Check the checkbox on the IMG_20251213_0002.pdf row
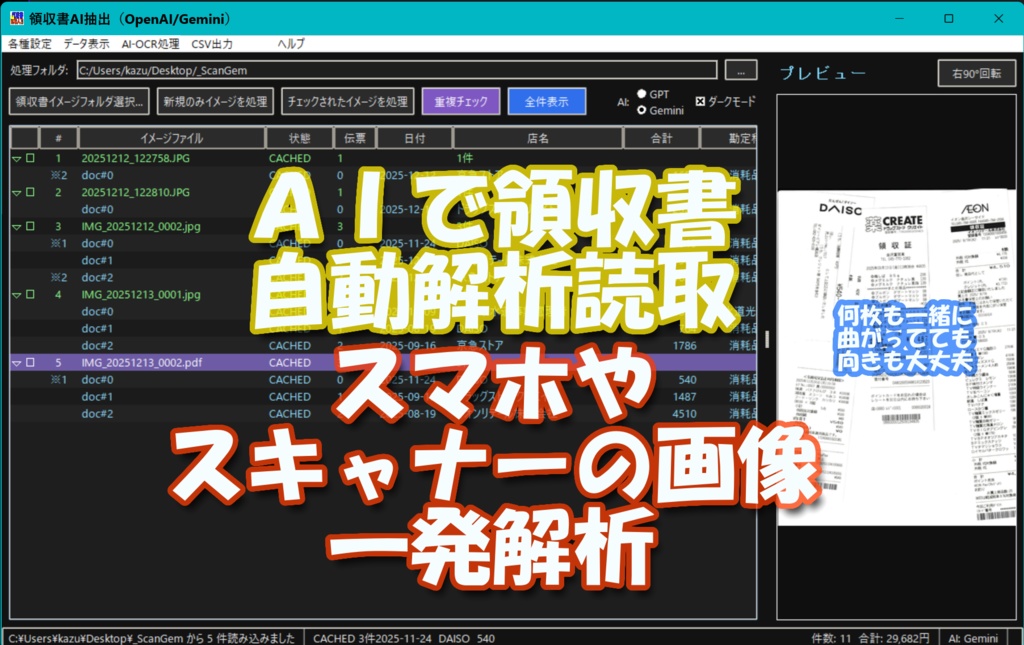 (28, 362)
